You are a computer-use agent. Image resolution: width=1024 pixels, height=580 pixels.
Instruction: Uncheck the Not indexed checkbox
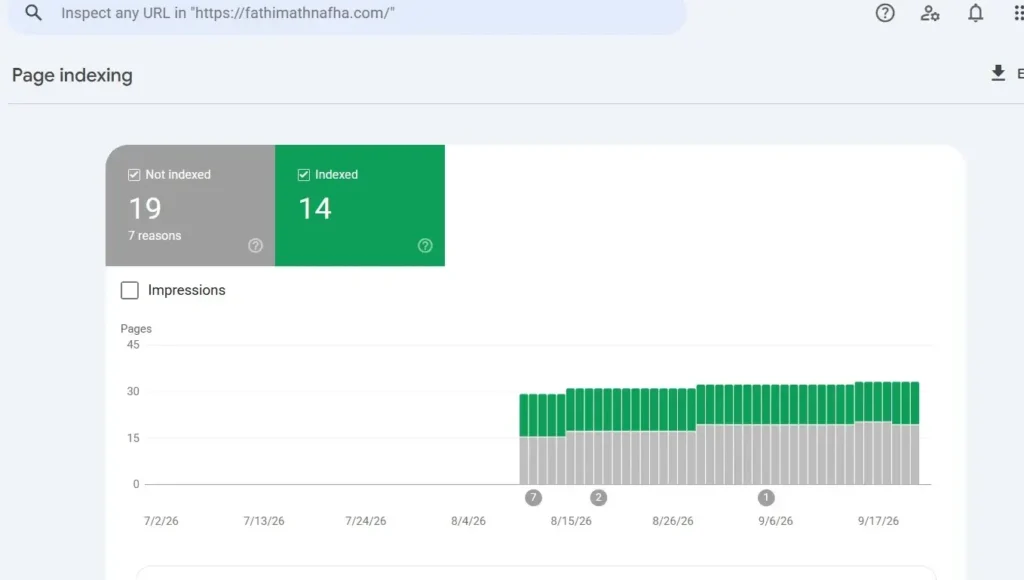(x=134, y=174)
